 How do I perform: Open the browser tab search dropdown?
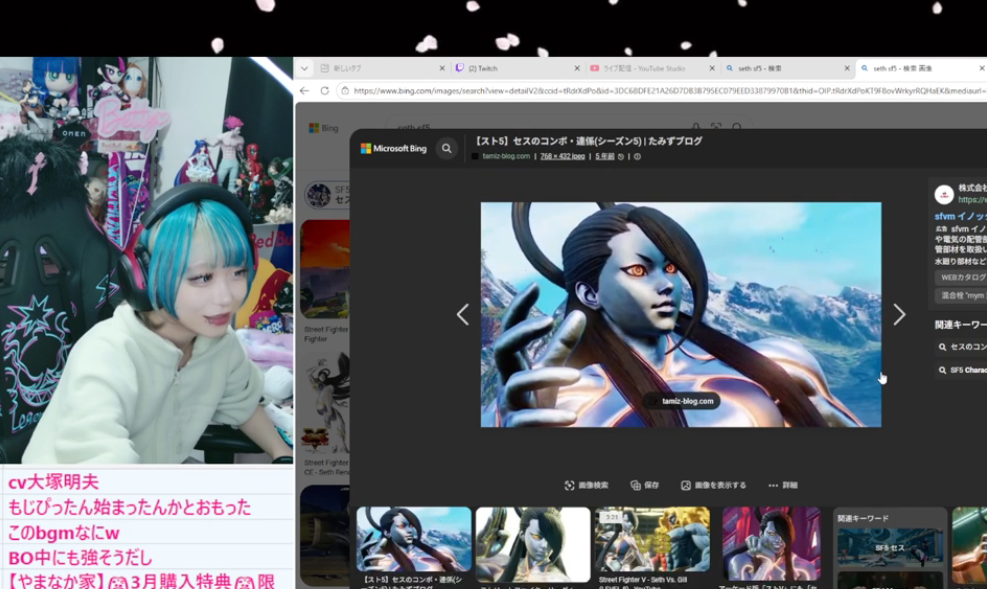pyautogui.click(x=305, y=68)
